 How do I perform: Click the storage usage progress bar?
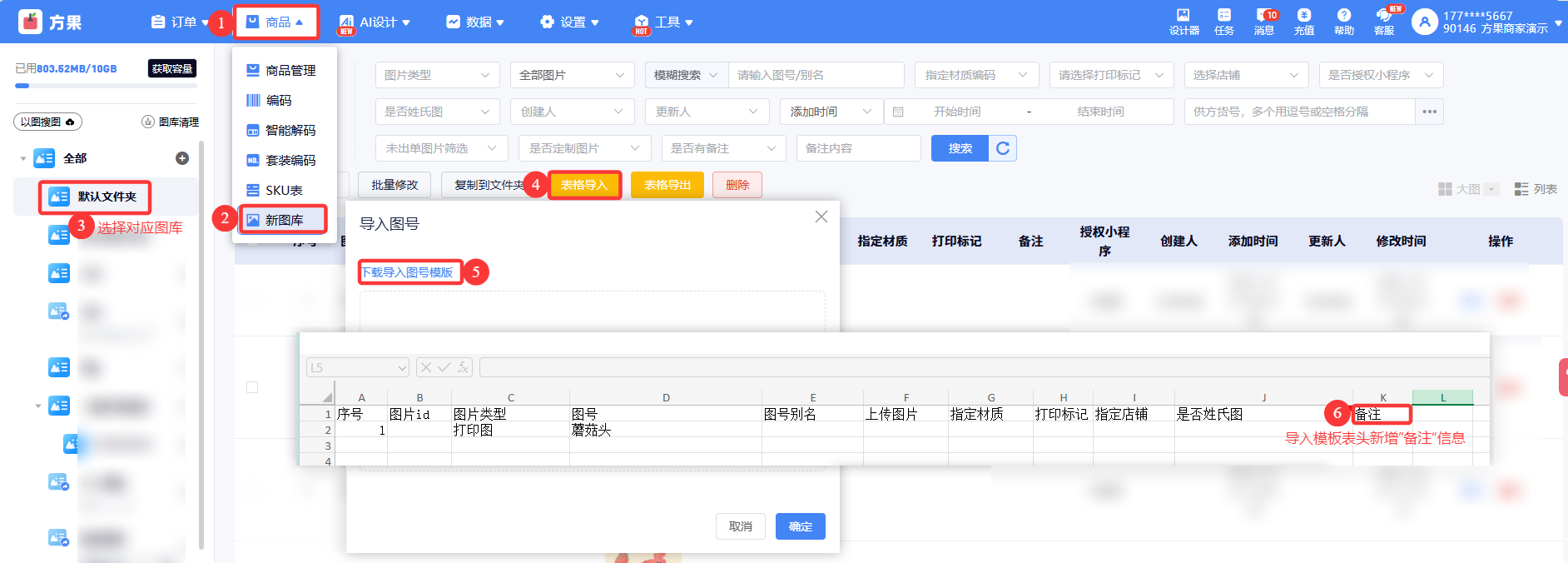click(106, 86)
